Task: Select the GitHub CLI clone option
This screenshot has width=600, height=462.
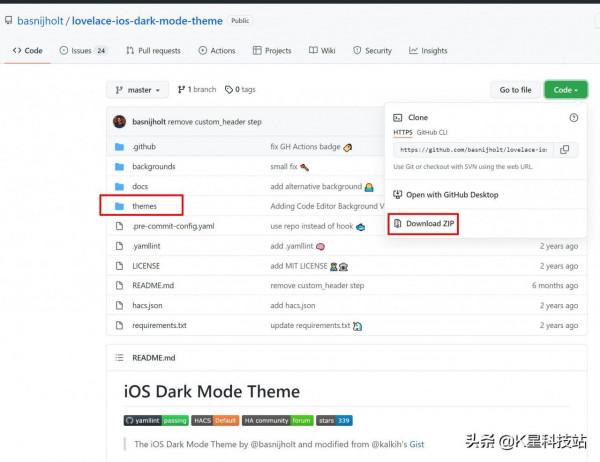Action: click(431, 132)
